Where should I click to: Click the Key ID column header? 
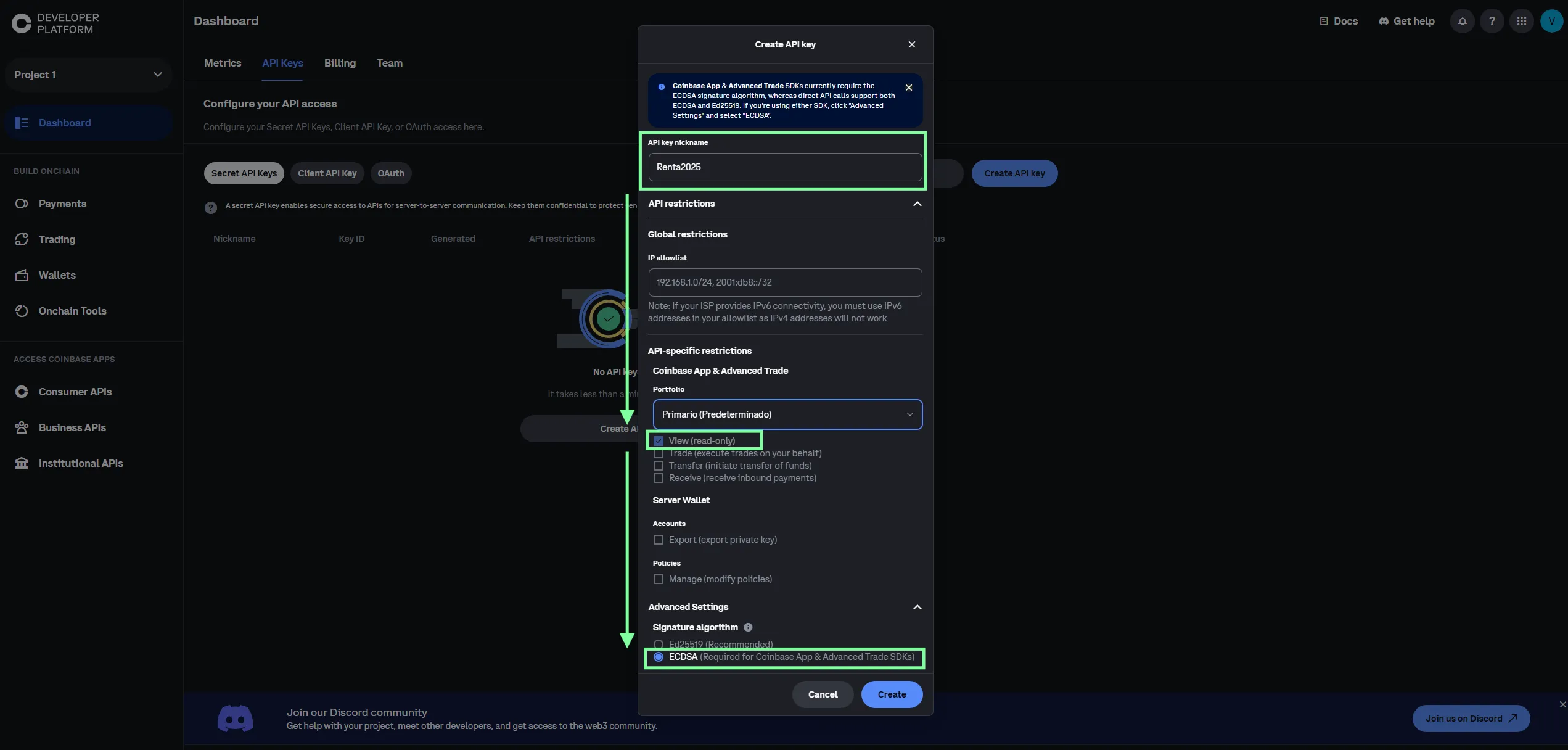(351, 239)
